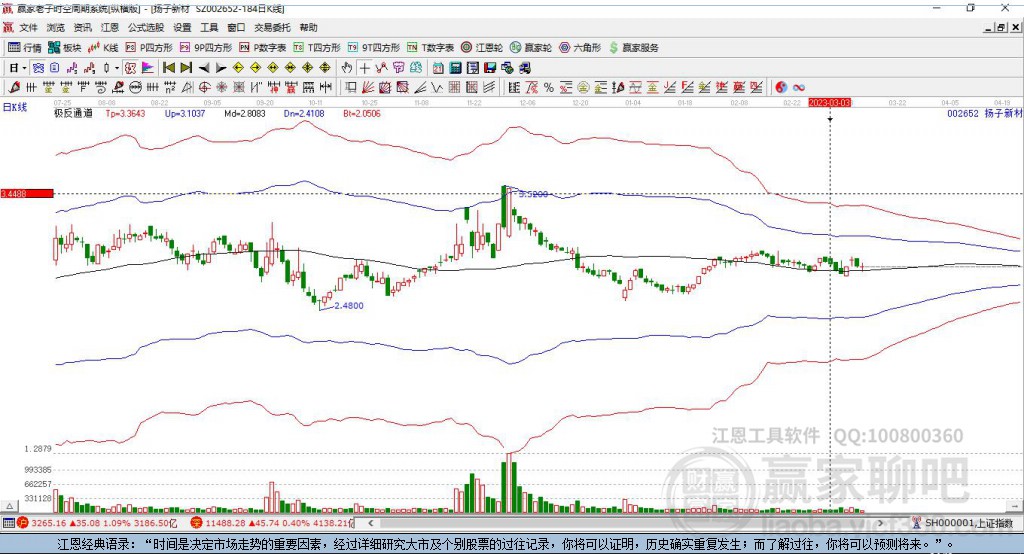Toggle the pink-cyan flag chart icon
This screenshot has height=554, width=1024.
(x=148, y=68)
